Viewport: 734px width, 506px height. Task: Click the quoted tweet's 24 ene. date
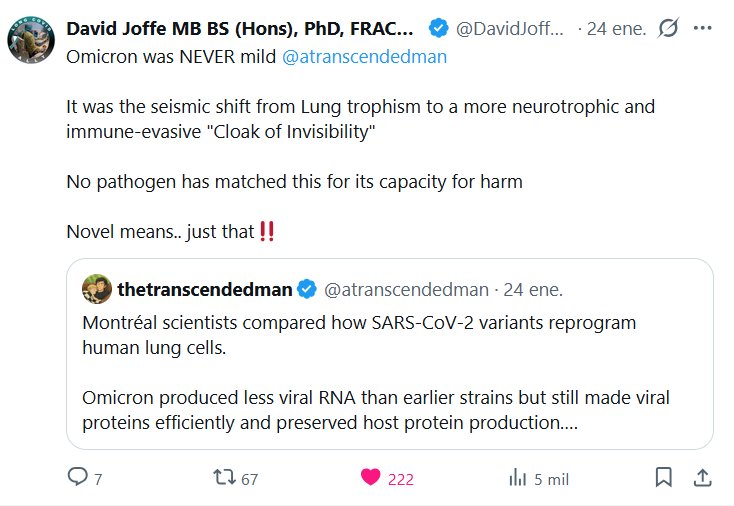(533, 290)
